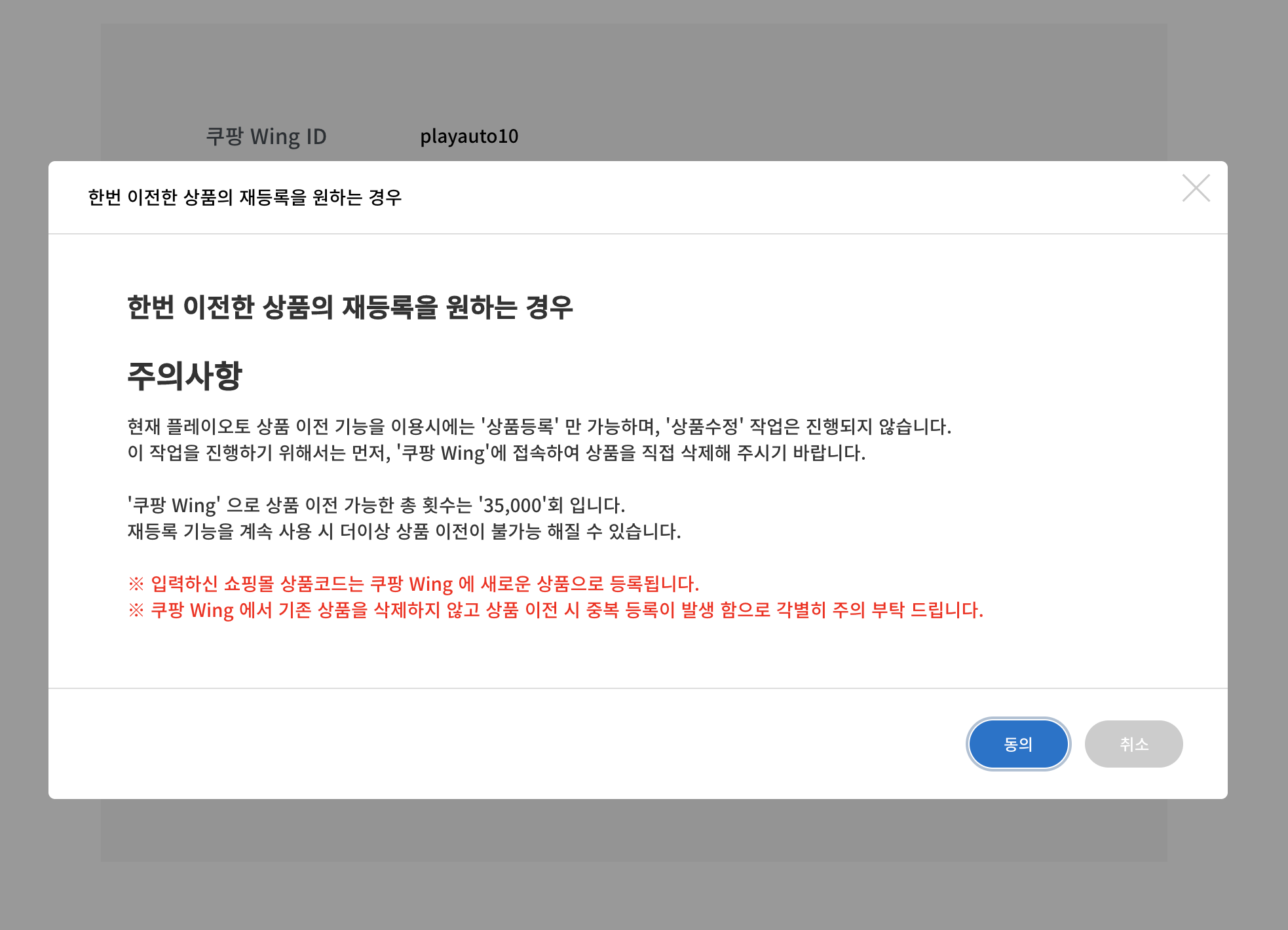This screenshot has height=930, width=1288.
Task: Click the playauto10 ID value
Action: point(469,136)
